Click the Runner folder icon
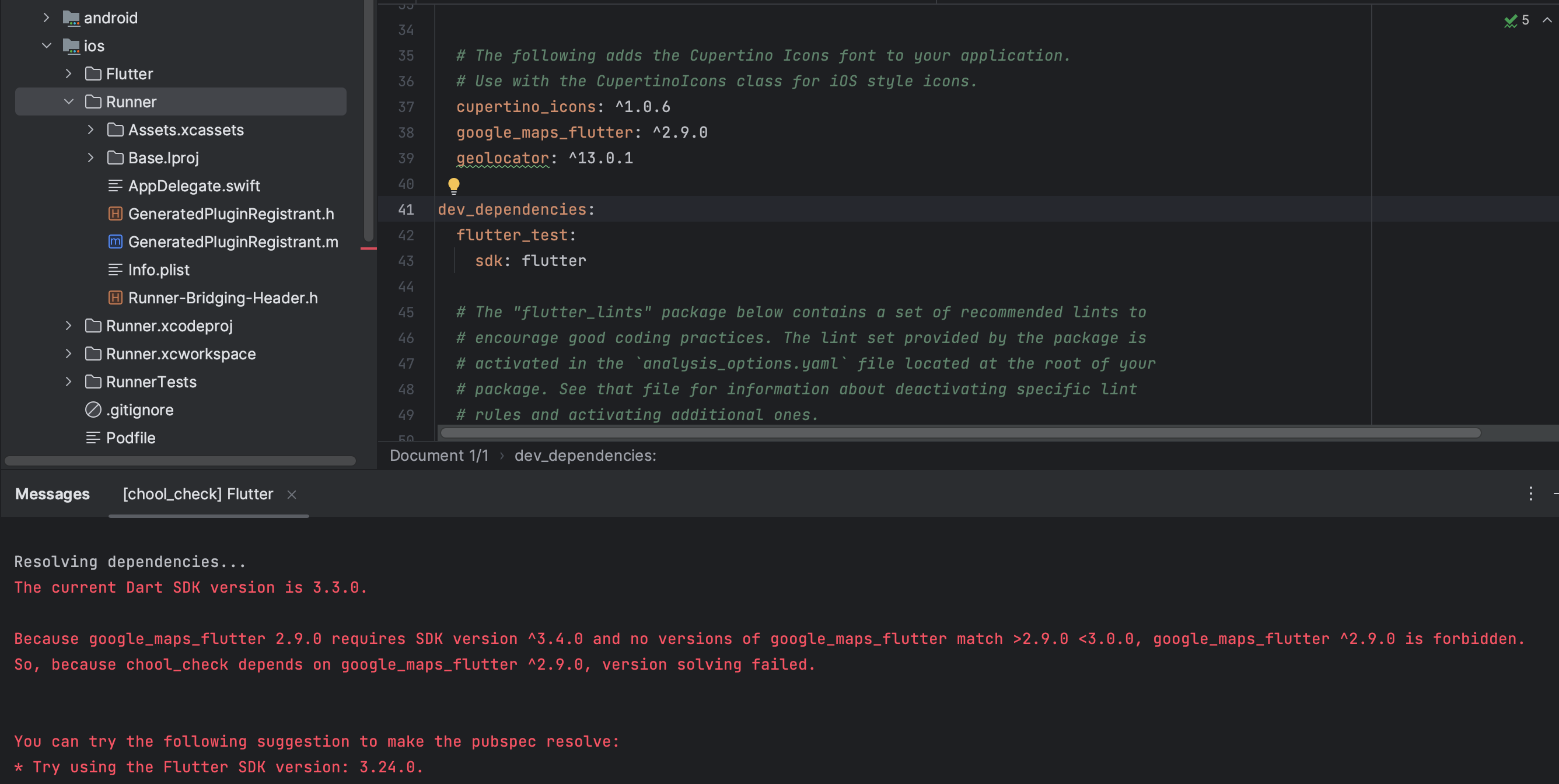 (x=93, y=101)
